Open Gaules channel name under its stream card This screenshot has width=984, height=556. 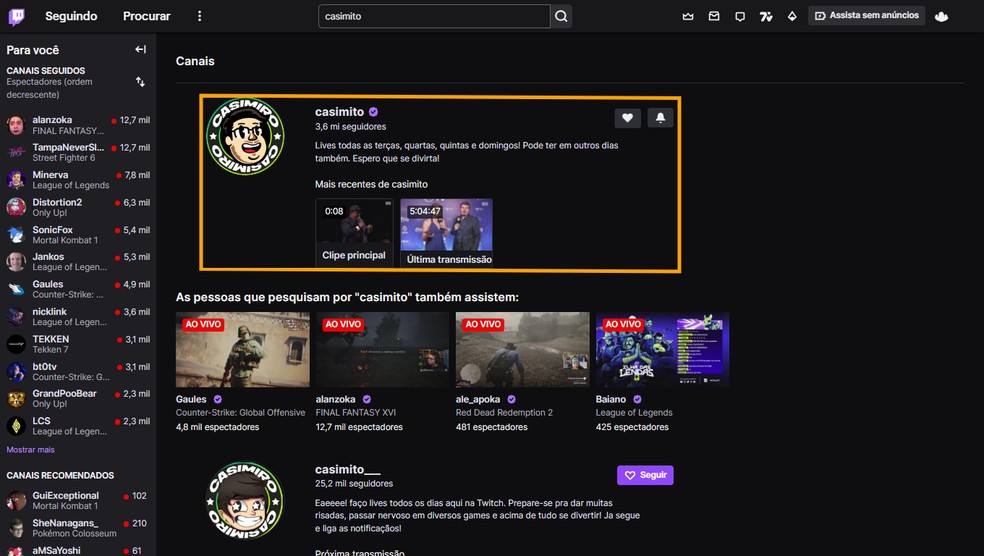(x=191, y=399)
